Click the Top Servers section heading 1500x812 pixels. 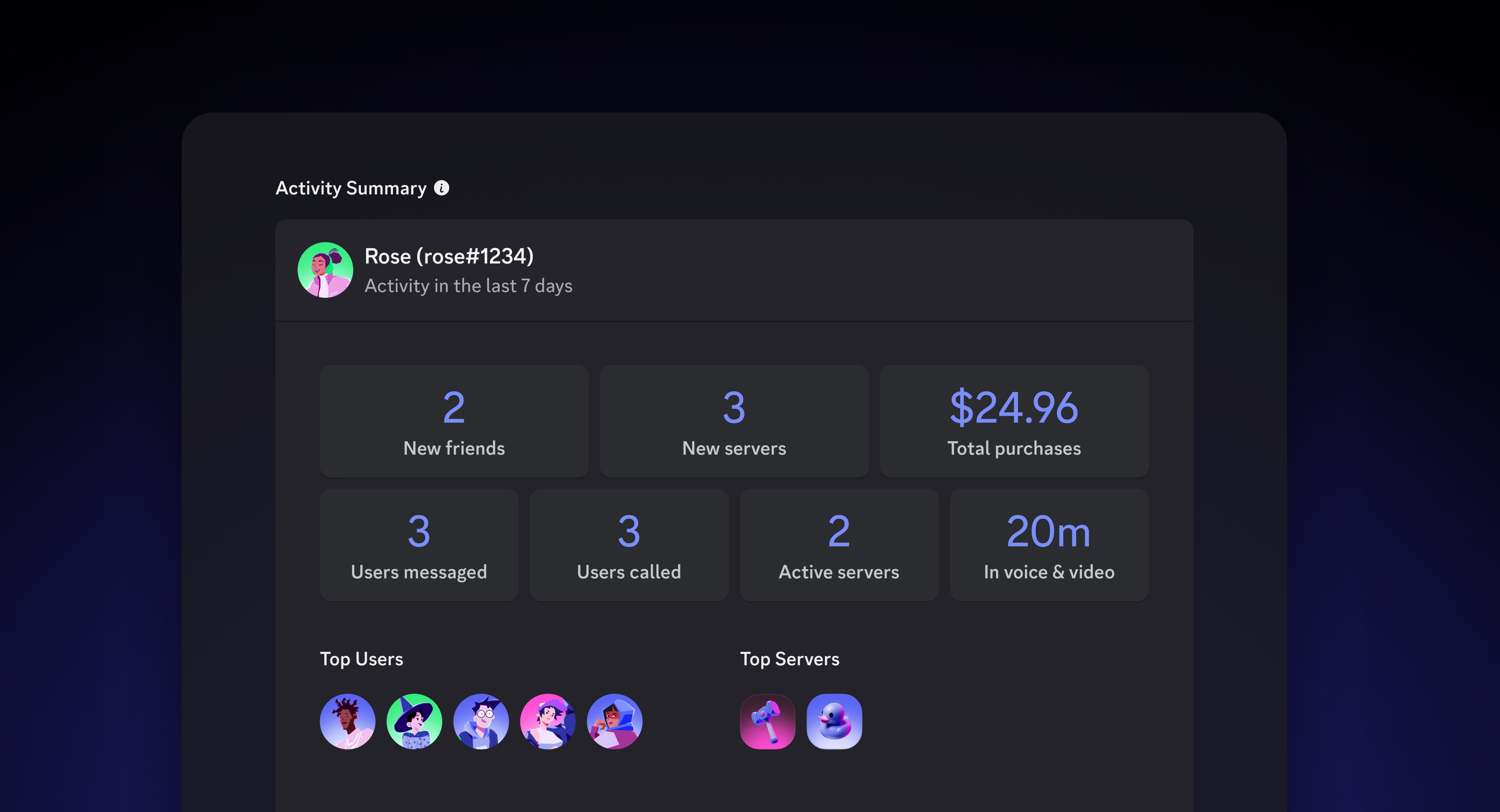point(789,659)
